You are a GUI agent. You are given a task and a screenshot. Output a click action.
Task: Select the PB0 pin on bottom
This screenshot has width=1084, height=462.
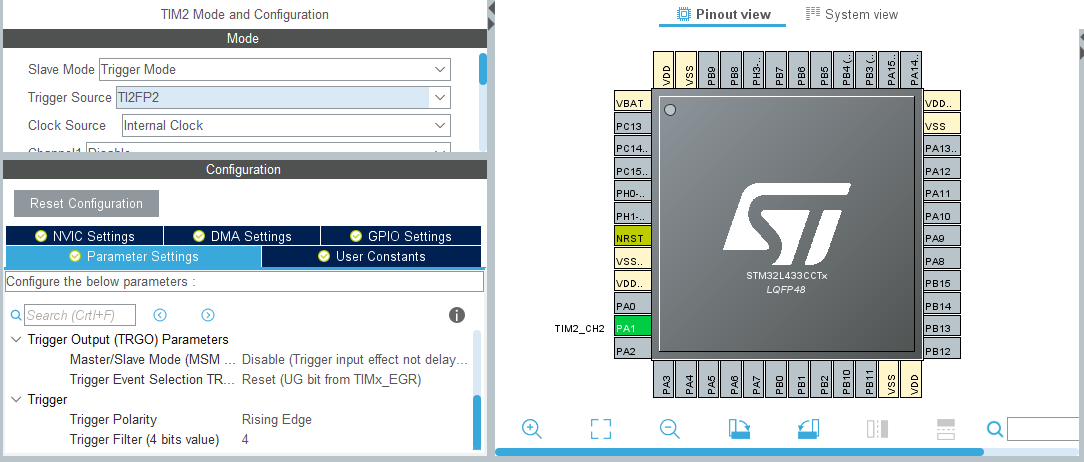pos(776,379)
